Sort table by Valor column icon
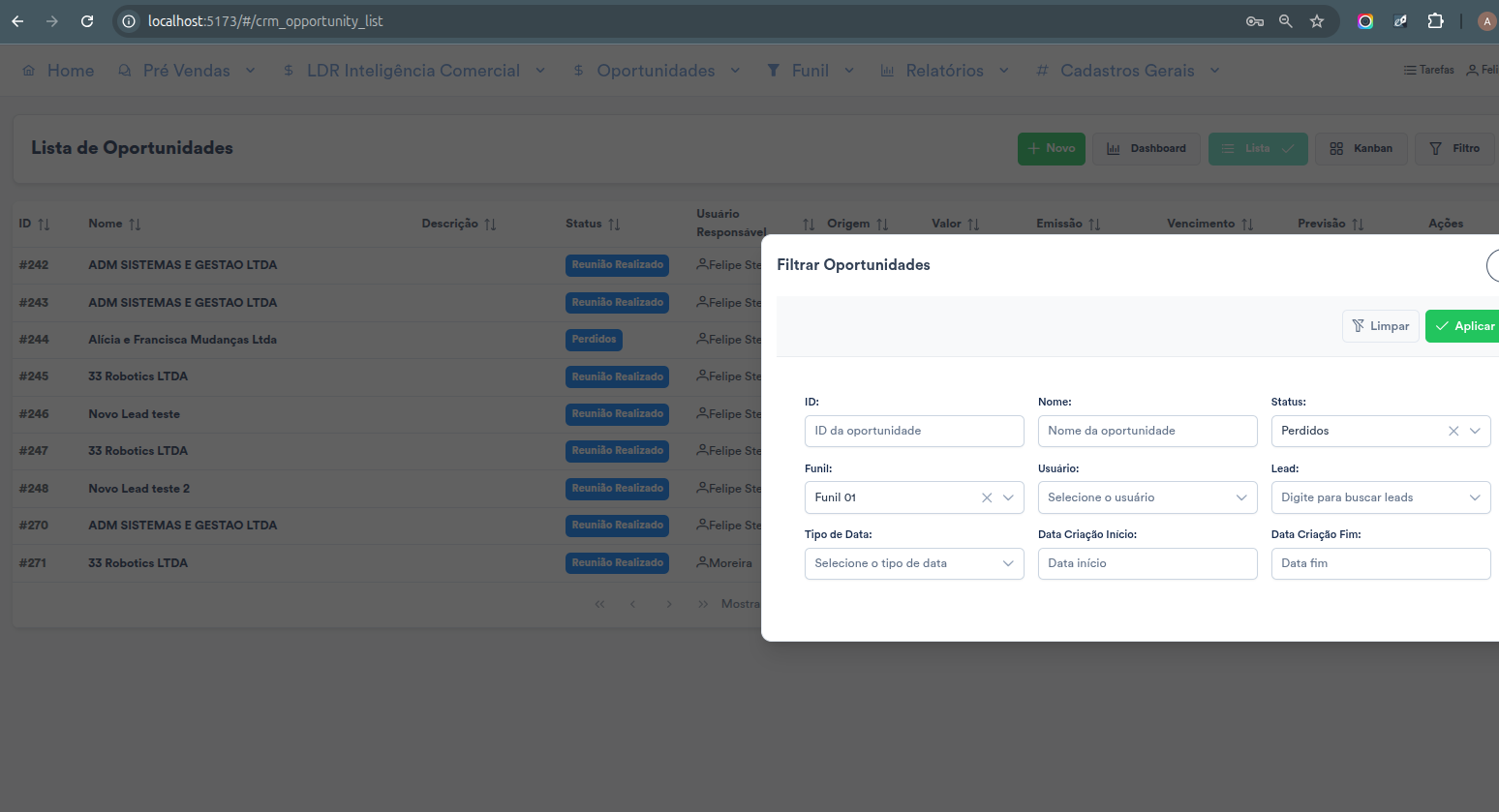Screen dimensions: 1499x812 point(973,224)
